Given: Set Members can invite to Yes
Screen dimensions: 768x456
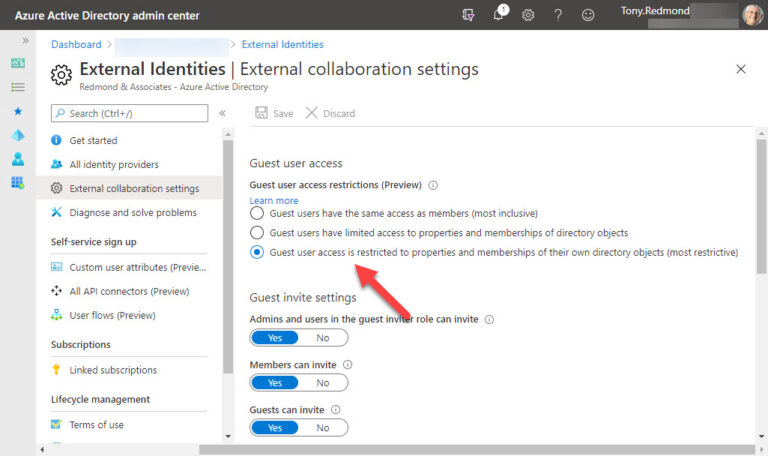Looking at the screenshot, I should click(275, 383).
